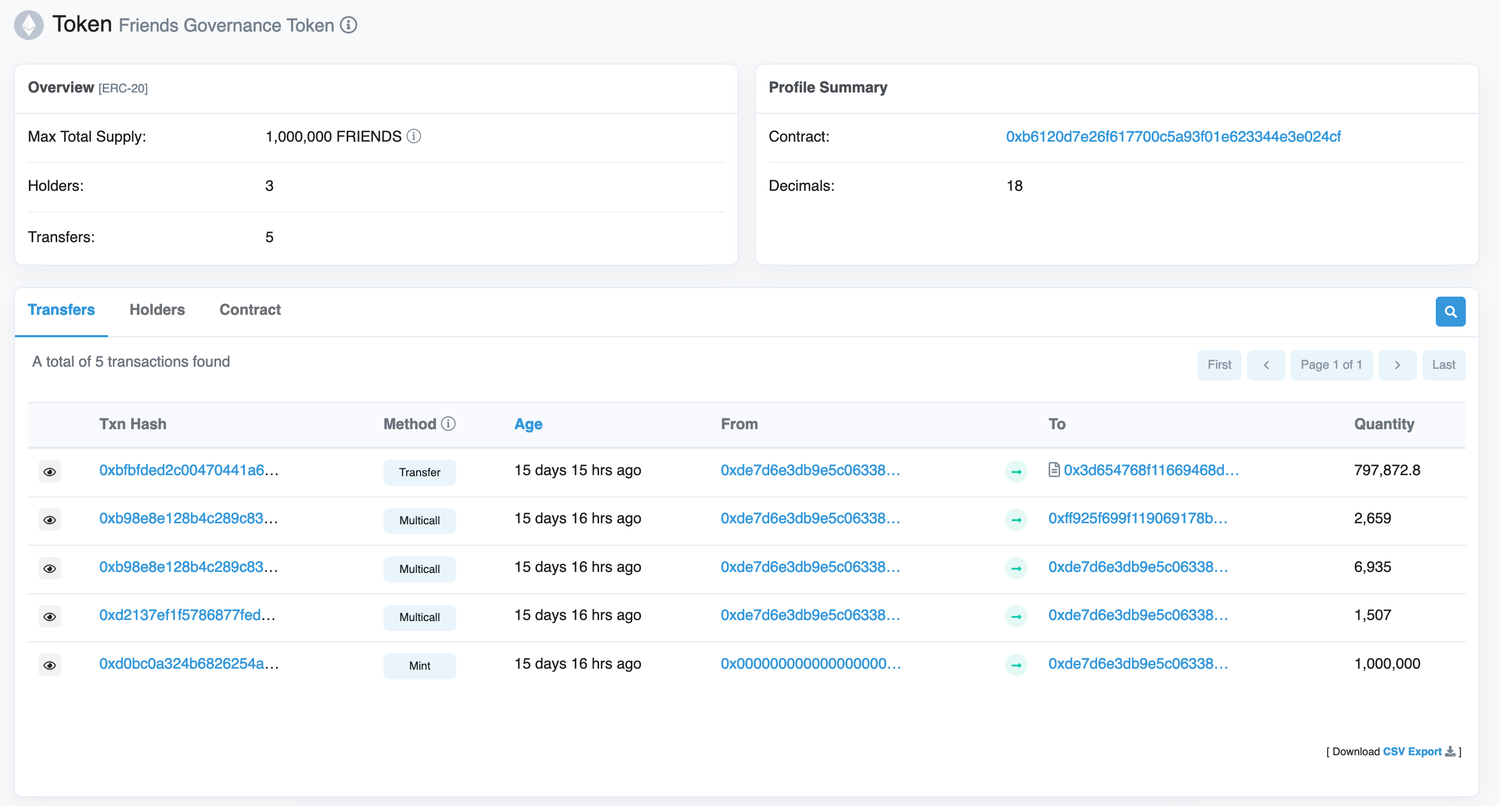Toggle eye icon for 0xbfbfded2c00470441a6 transaction
1500x806 pixels.
50,471
